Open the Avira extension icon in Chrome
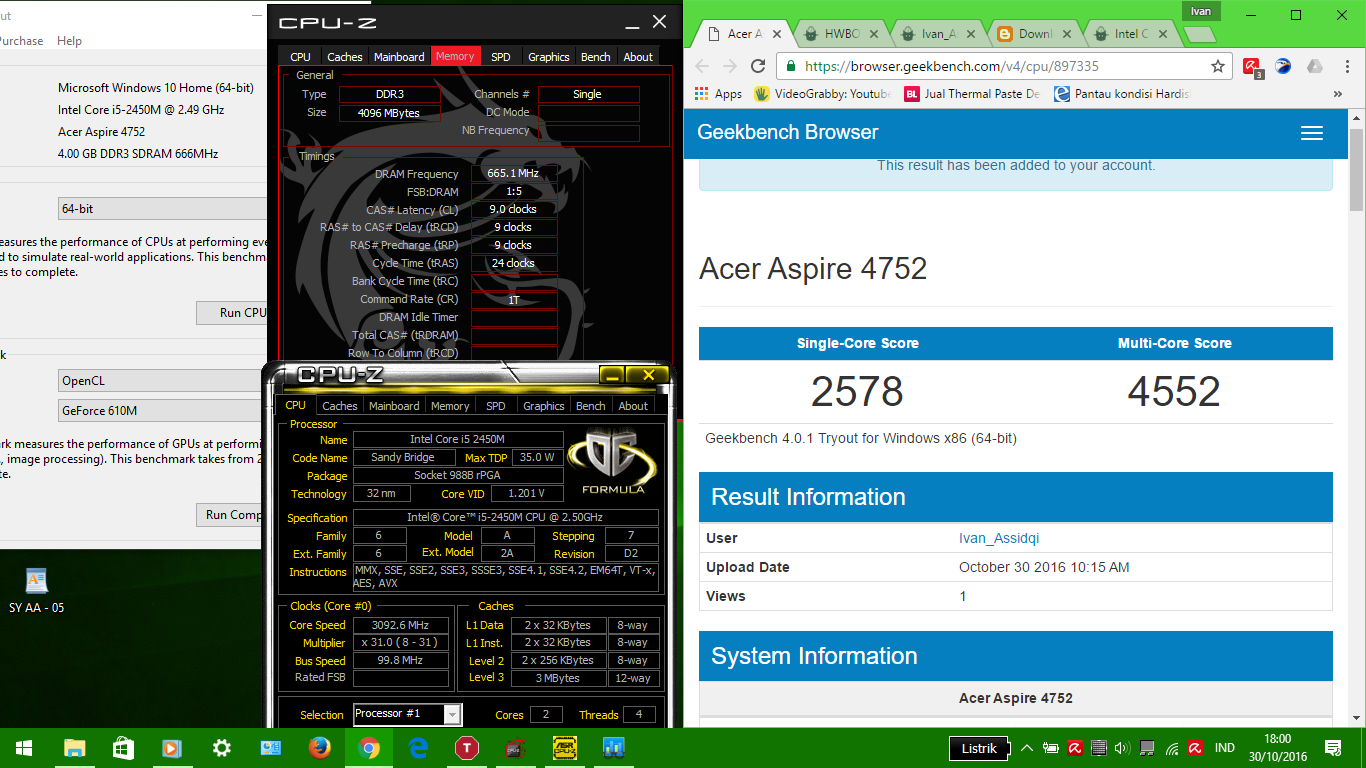This screenshot has width=1366, height=768. [1252, 67]
